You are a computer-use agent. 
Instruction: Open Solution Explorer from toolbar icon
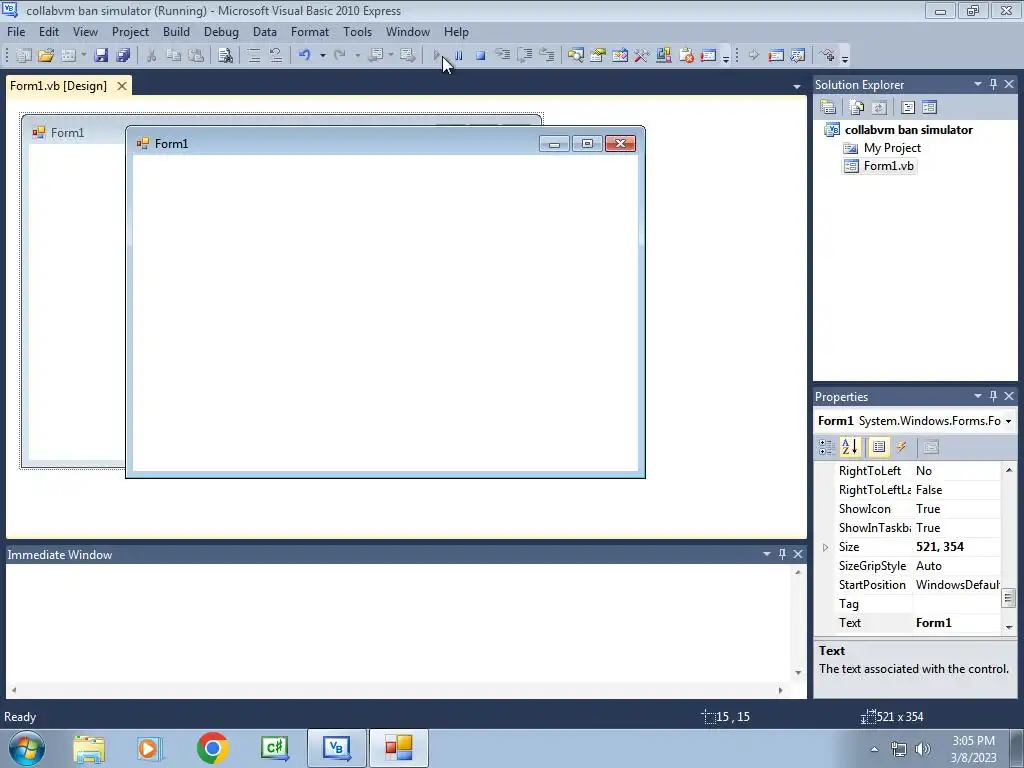575,56
